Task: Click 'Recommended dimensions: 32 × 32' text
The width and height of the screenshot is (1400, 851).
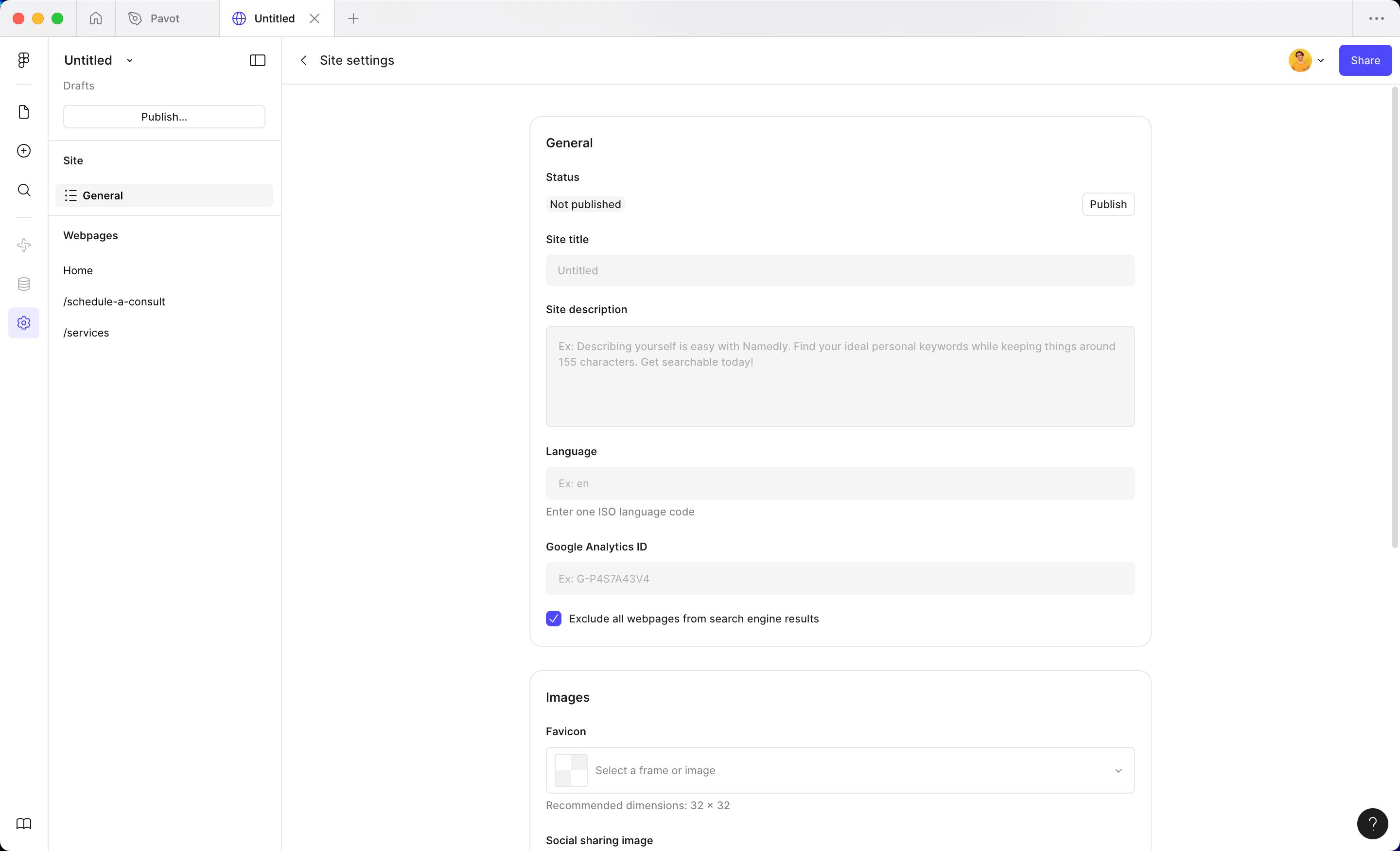Action: point(637,805)
